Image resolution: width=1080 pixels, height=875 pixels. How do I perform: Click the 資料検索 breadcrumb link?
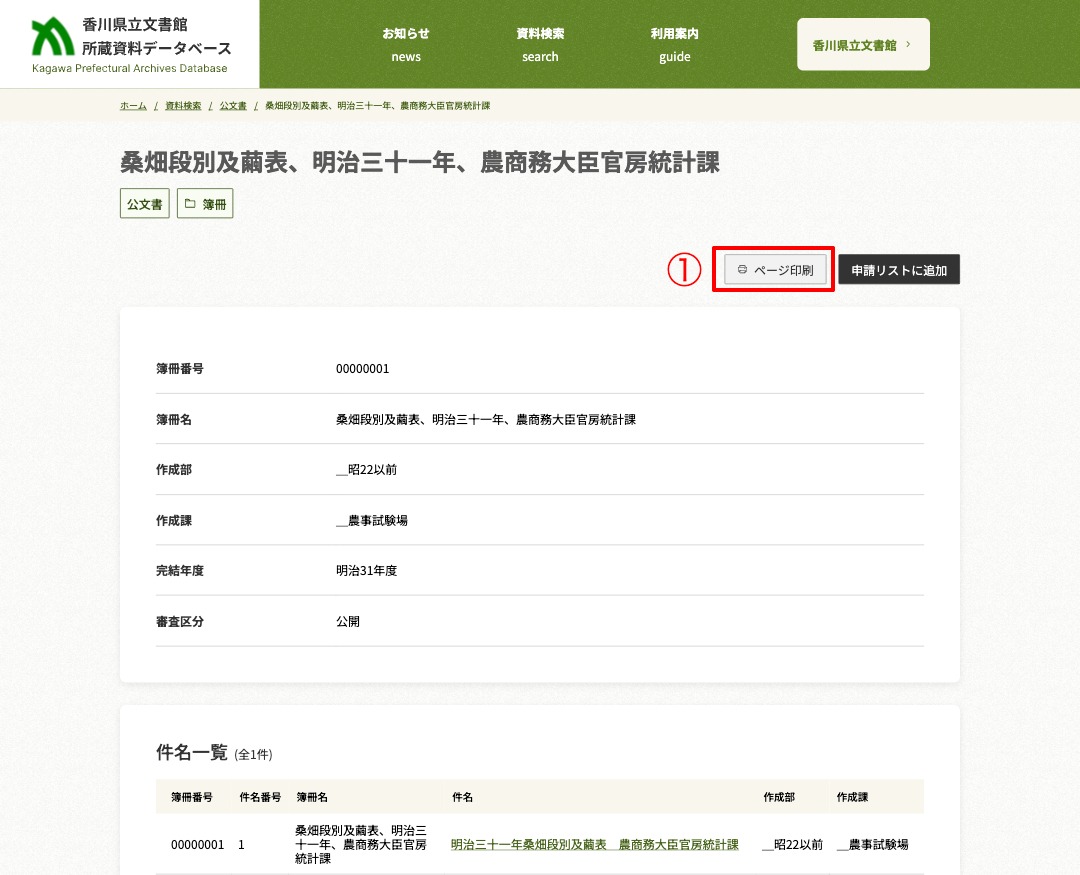[183, 105]
